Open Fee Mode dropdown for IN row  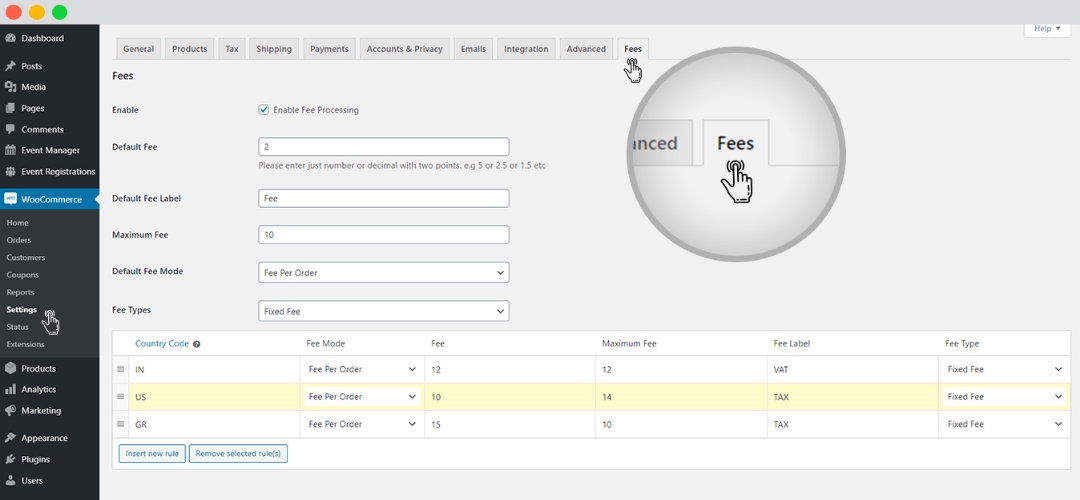pyautogui.click(x=362, y=369)
